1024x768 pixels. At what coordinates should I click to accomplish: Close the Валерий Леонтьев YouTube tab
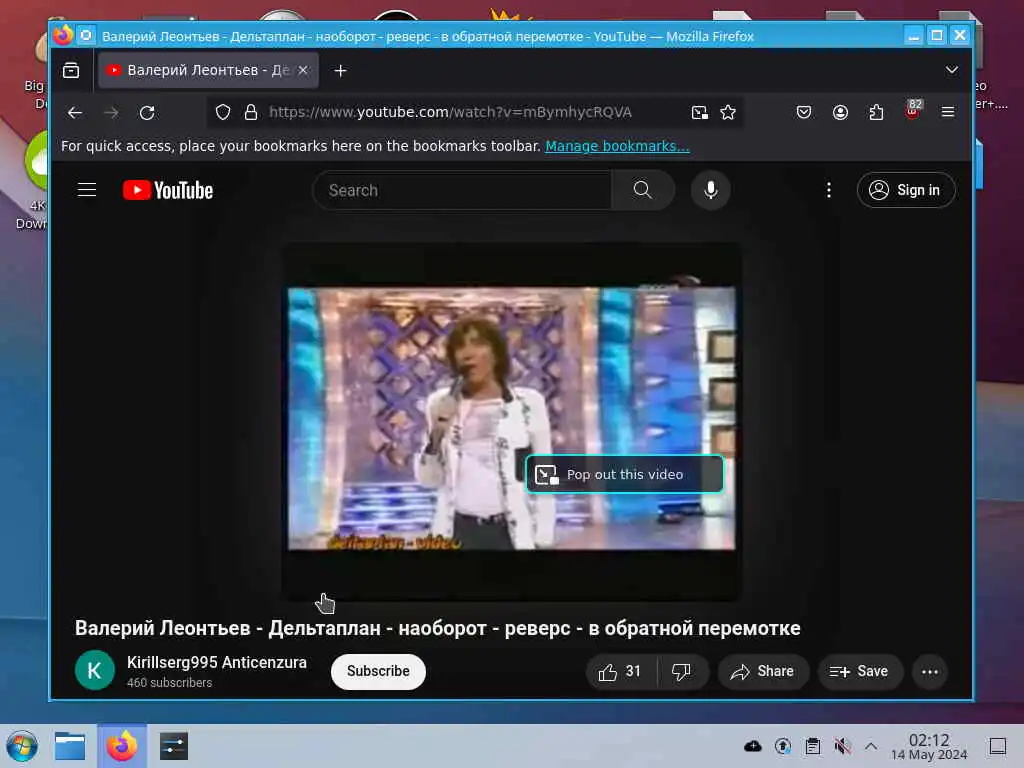pos(303,71)
